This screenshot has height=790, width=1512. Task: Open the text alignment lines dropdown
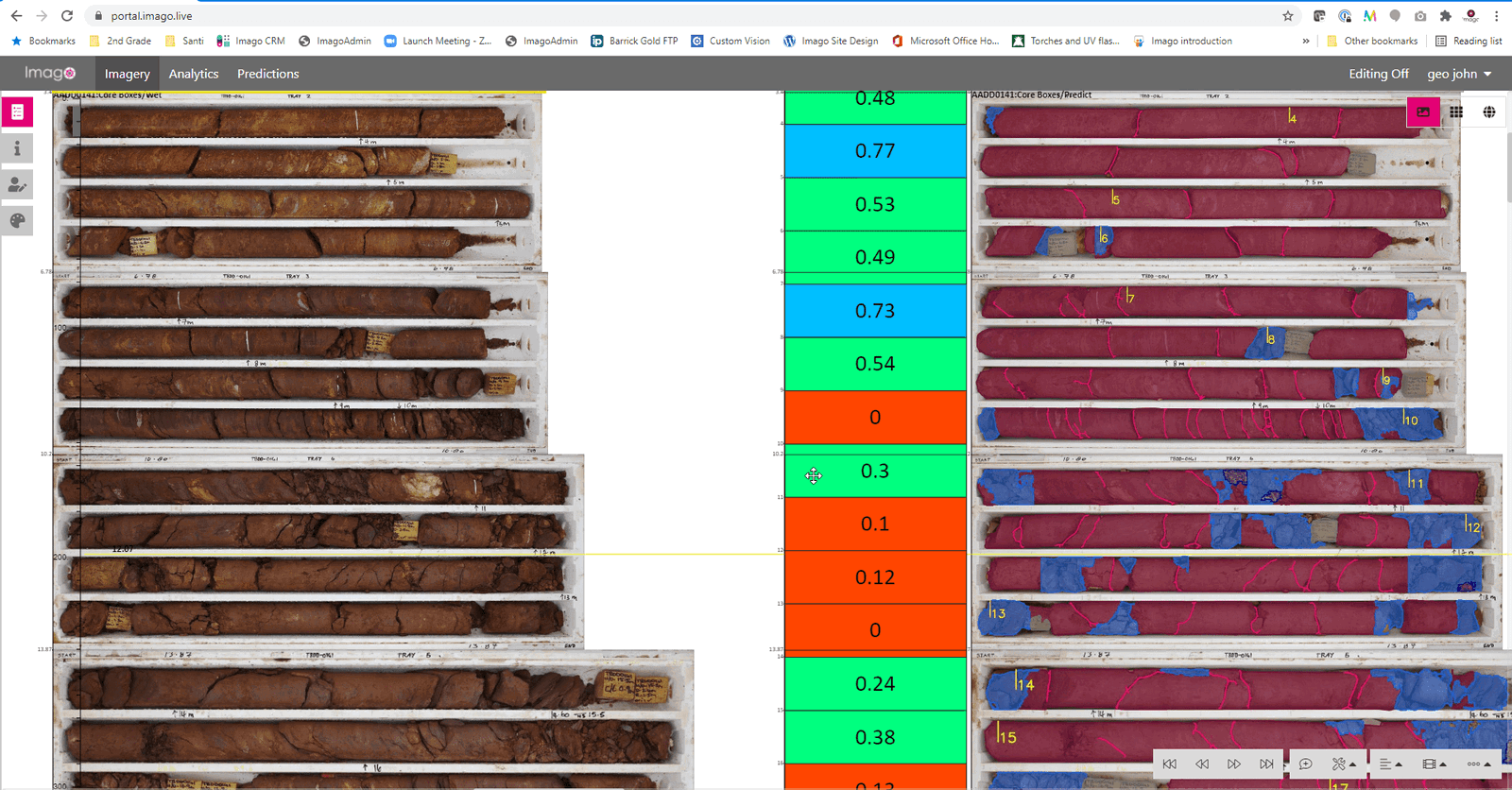click(1389, 764)
